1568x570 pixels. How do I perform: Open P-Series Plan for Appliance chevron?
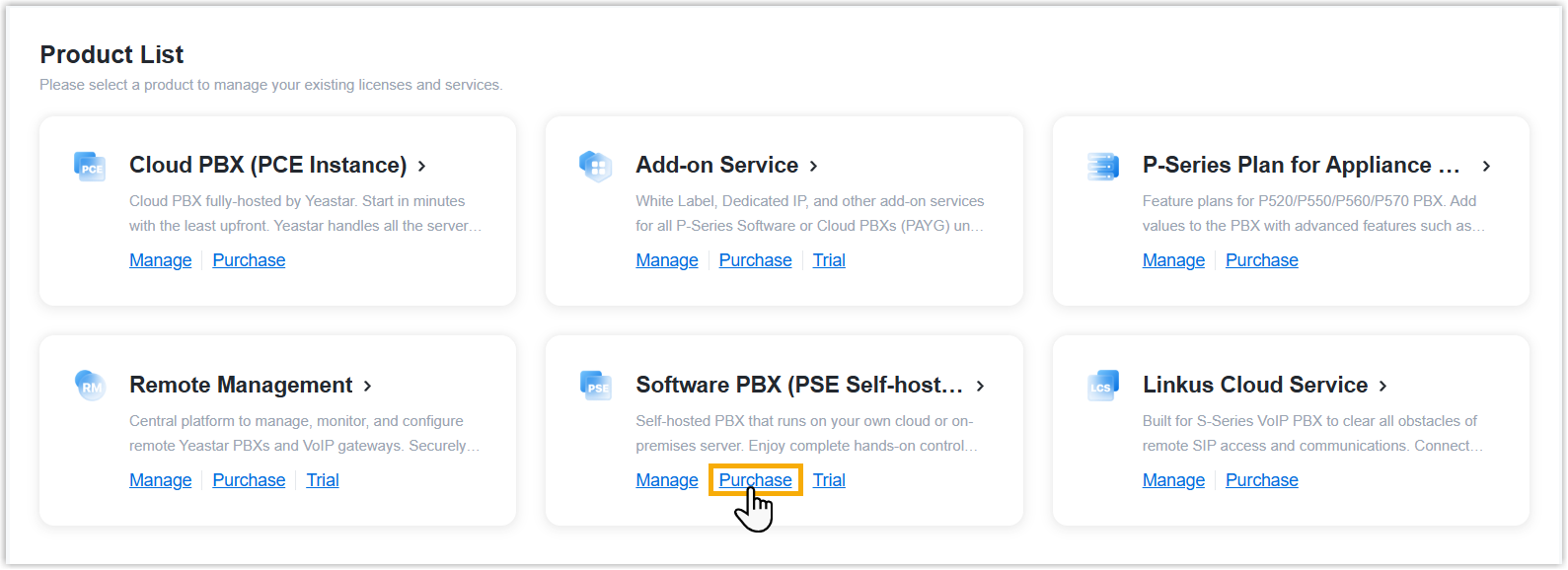click(1486, 166)
